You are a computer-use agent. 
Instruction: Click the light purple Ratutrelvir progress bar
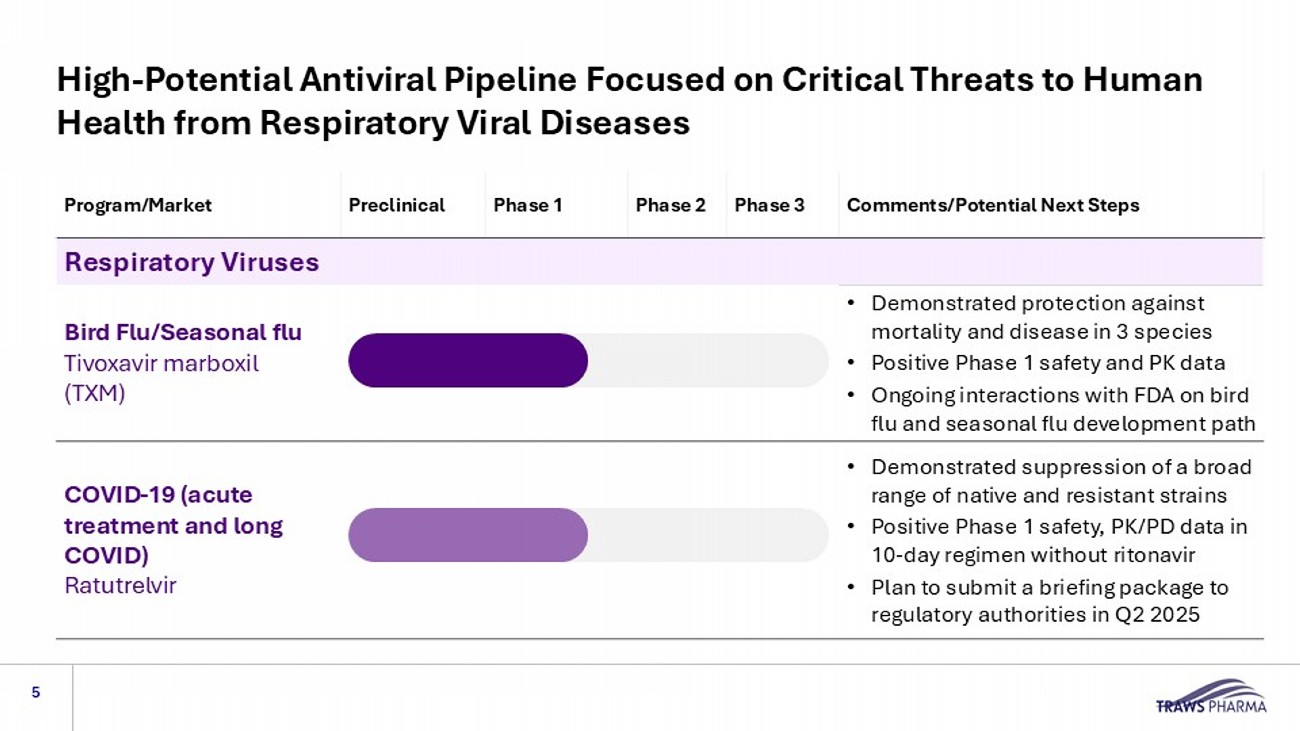467,535
